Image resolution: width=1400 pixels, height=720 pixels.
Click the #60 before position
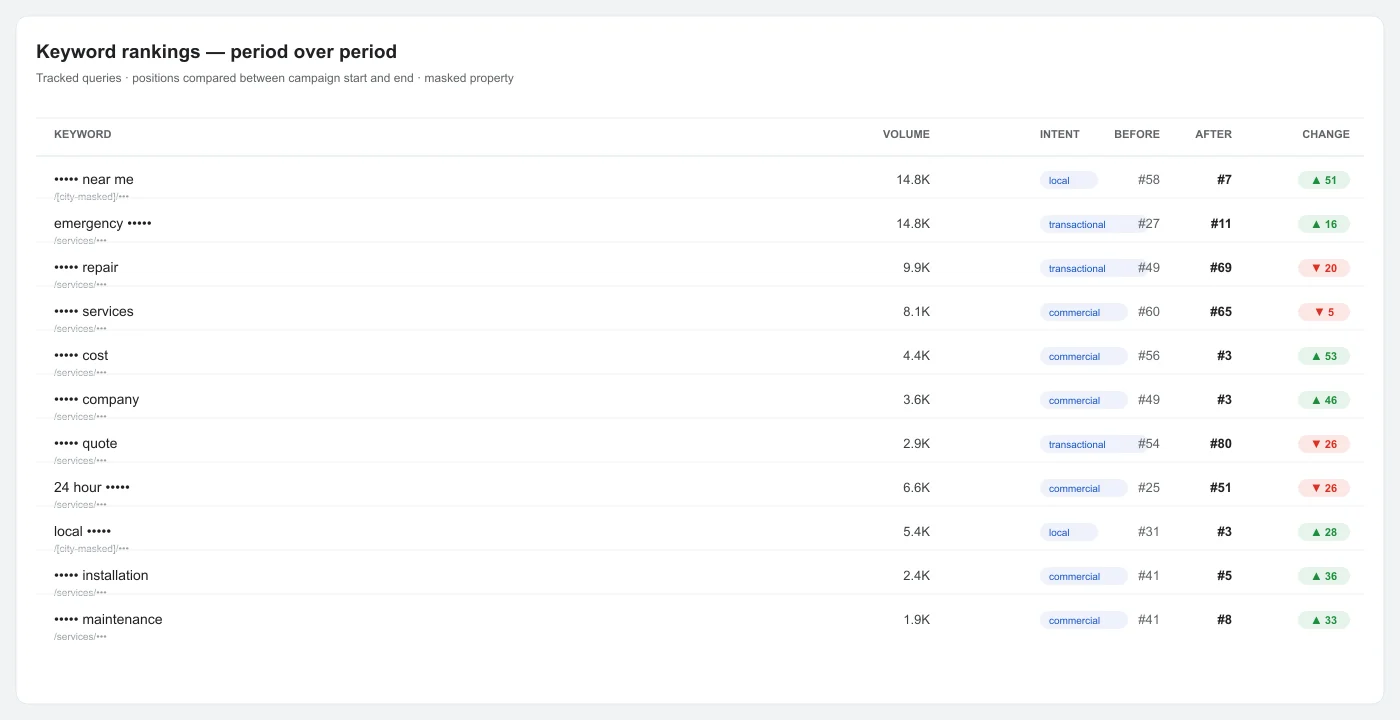click(1149, 312)
